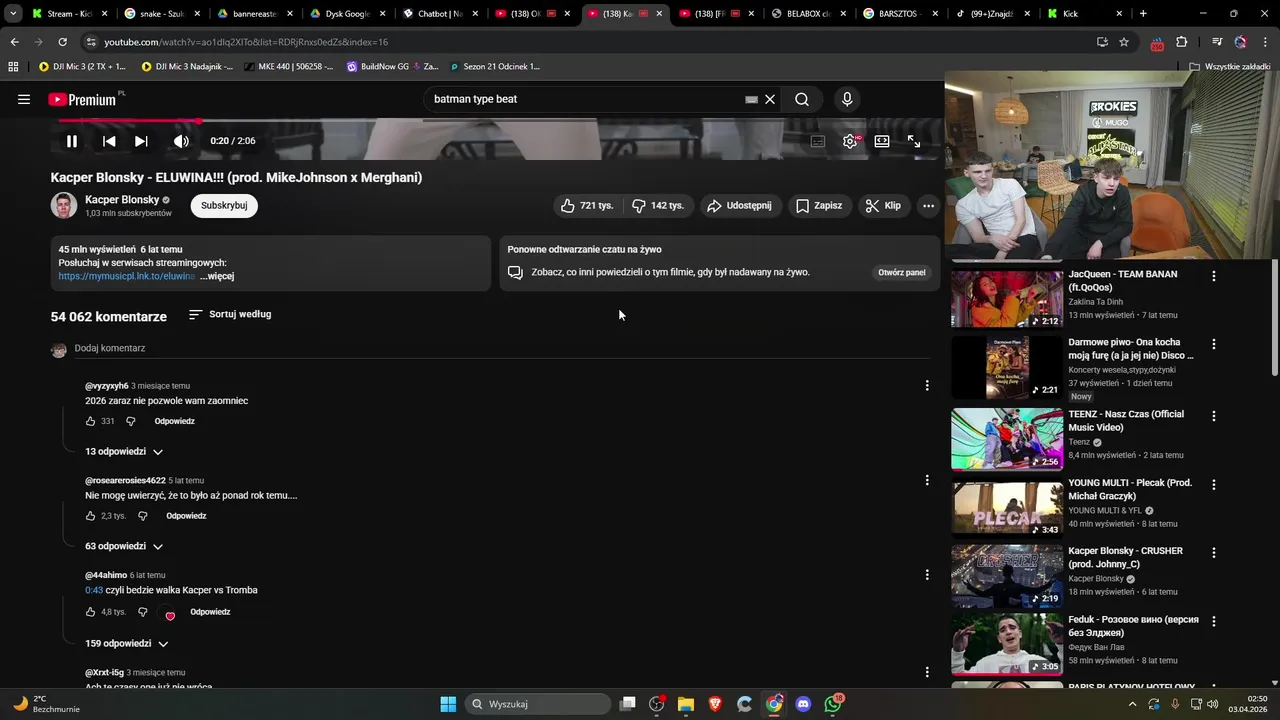
Task: Open options menu for the @vyzyxyh6 comment
Action: click(927, 385)
